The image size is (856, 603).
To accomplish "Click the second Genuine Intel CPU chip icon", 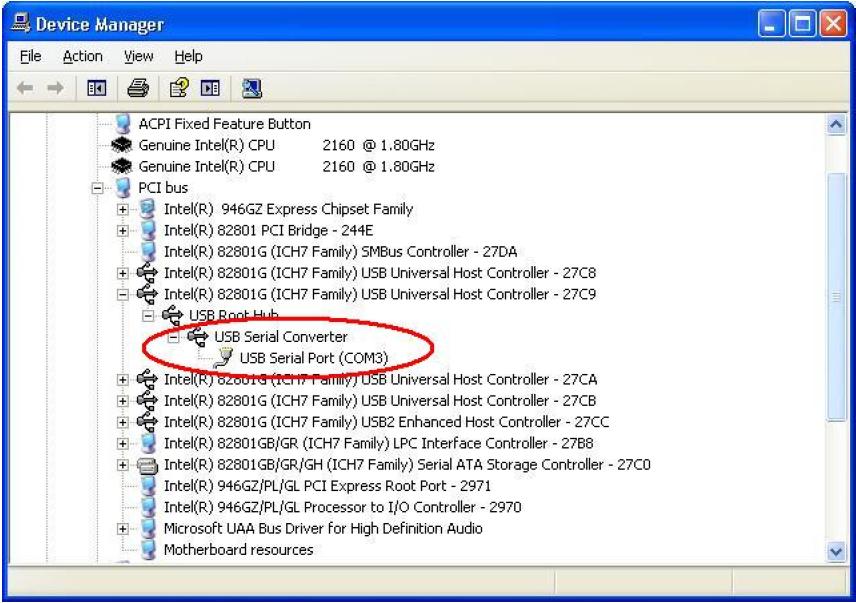I will [x=122, y=166].
